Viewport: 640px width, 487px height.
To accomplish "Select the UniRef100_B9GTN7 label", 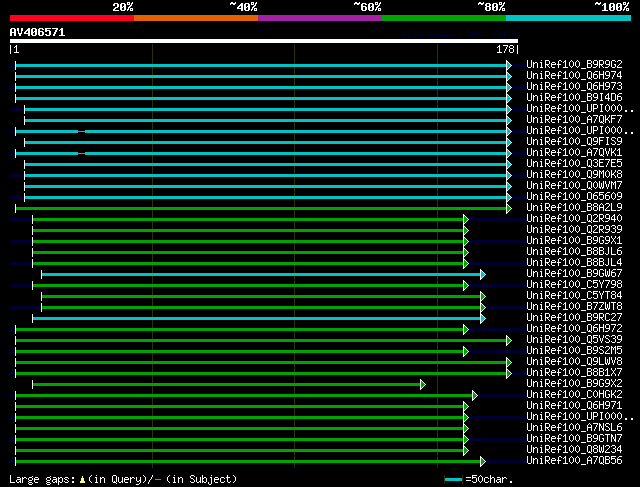I will click(574, 439).
